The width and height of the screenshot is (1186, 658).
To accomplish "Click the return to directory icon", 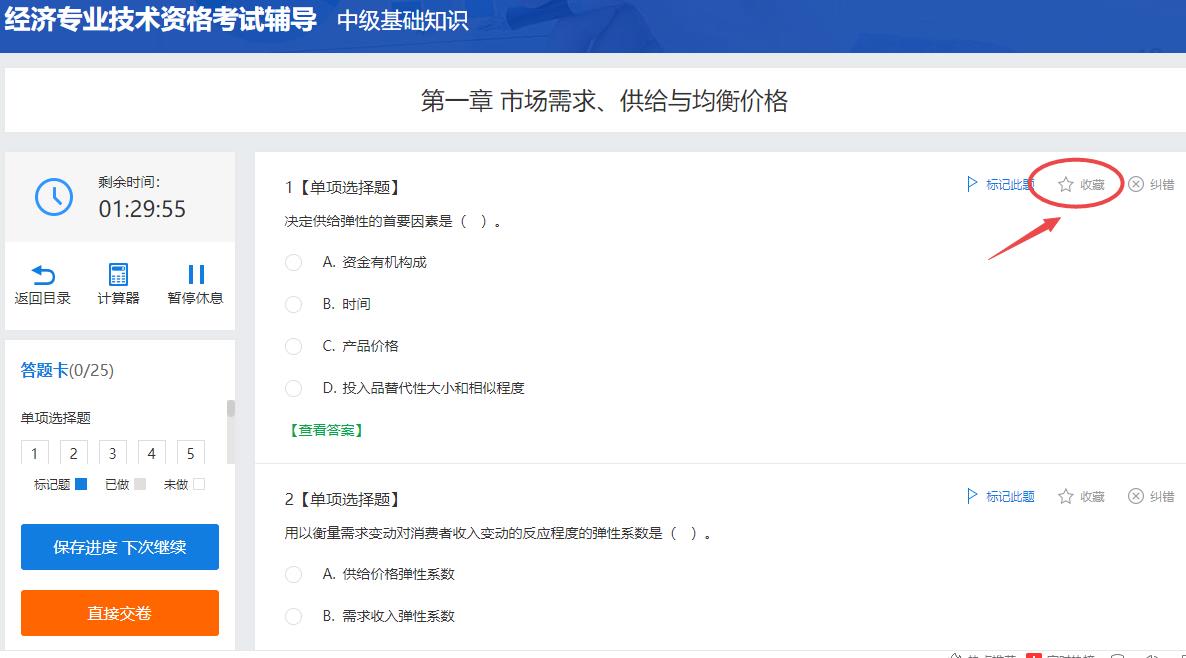I will coord(43,275).
